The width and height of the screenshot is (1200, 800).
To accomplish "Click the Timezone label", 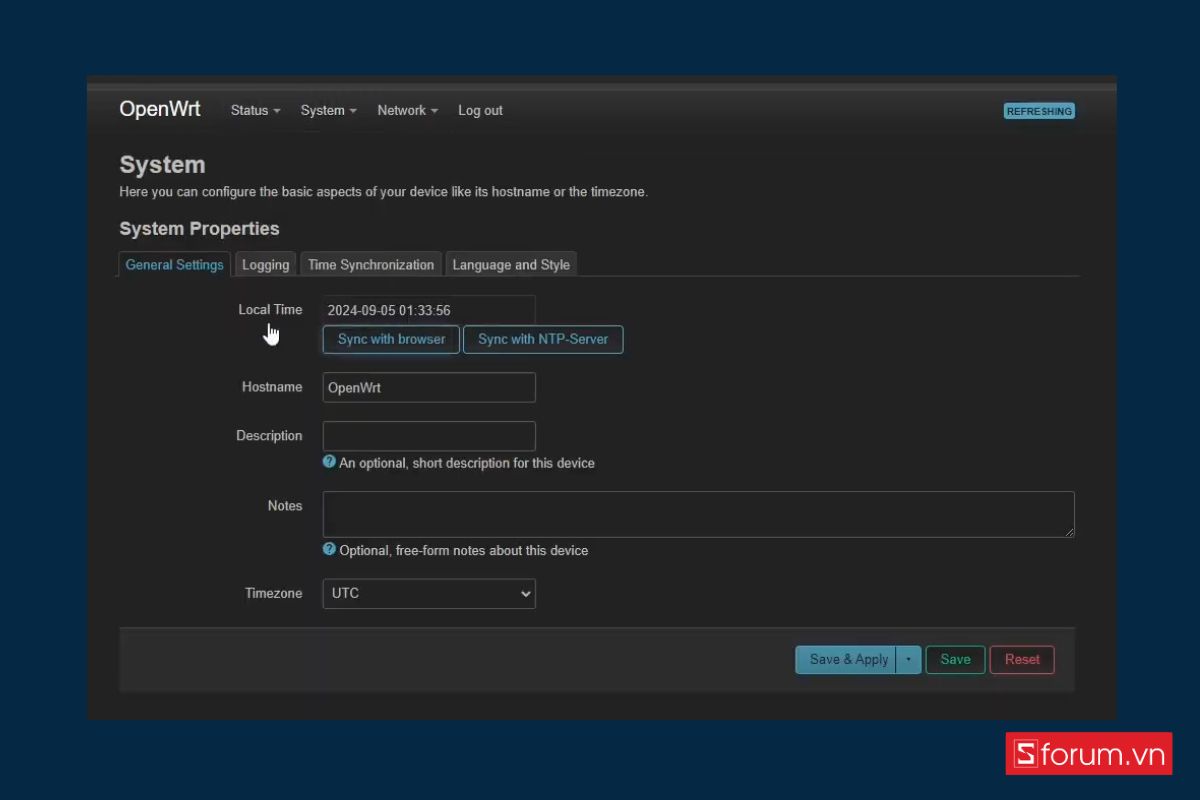I will (x=273, y=593).
